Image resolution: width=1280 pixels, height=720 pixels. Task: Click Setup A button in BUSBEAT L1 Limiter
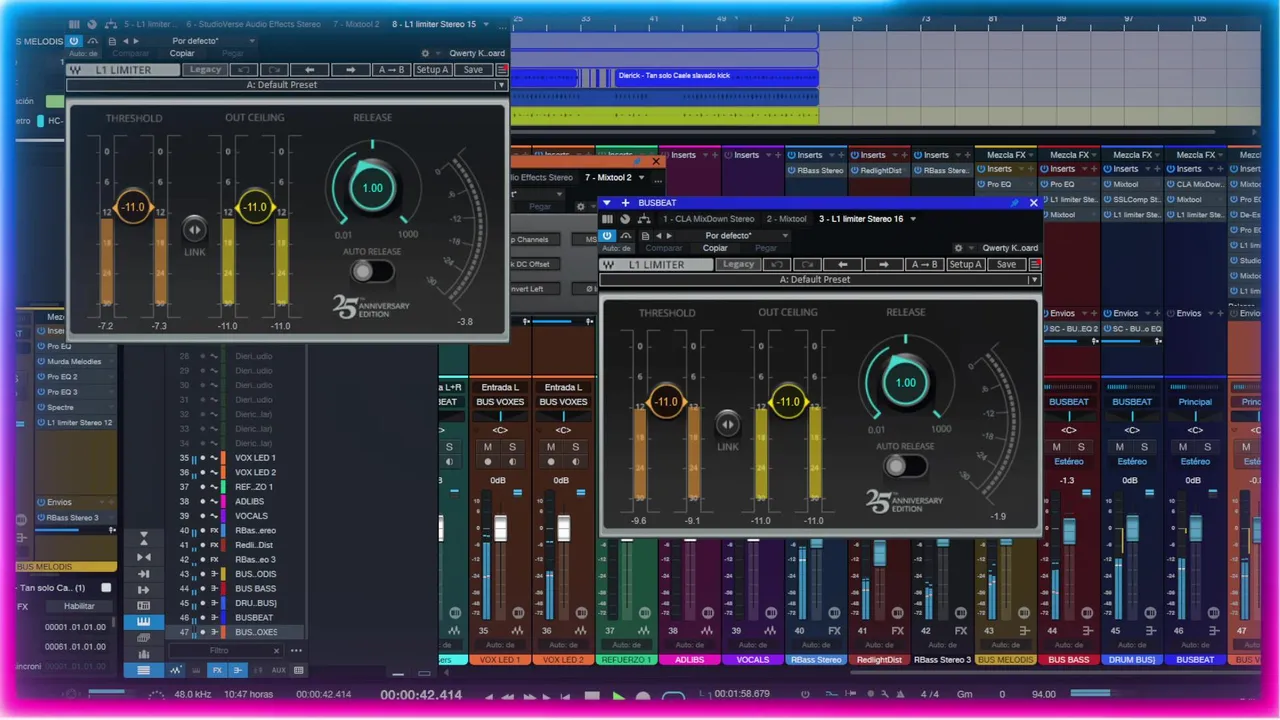click(966, 264)
